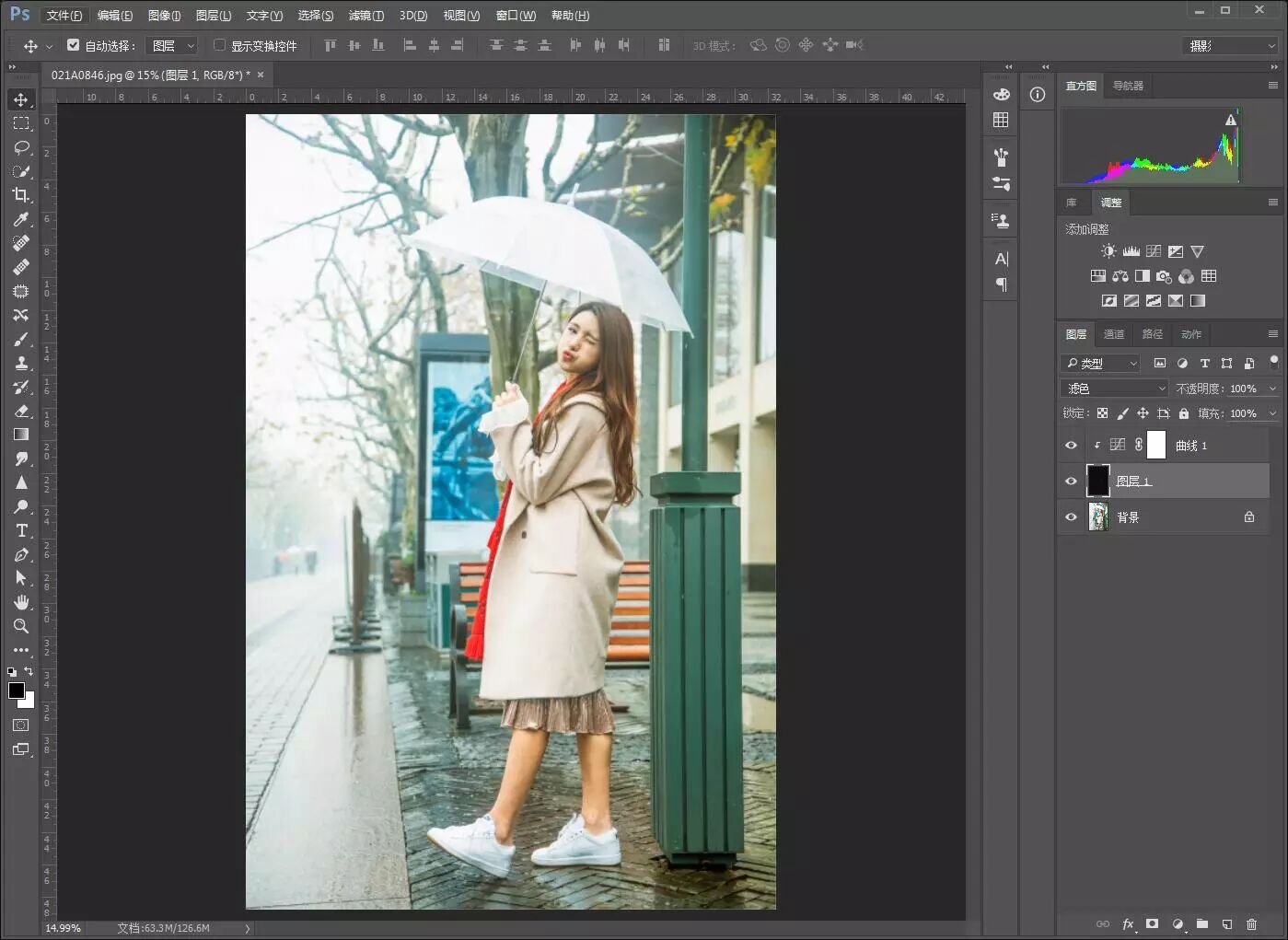Open the 滤镜 menu
The width and height of the screenshot is (1288, 940).
tap(366, 16)
